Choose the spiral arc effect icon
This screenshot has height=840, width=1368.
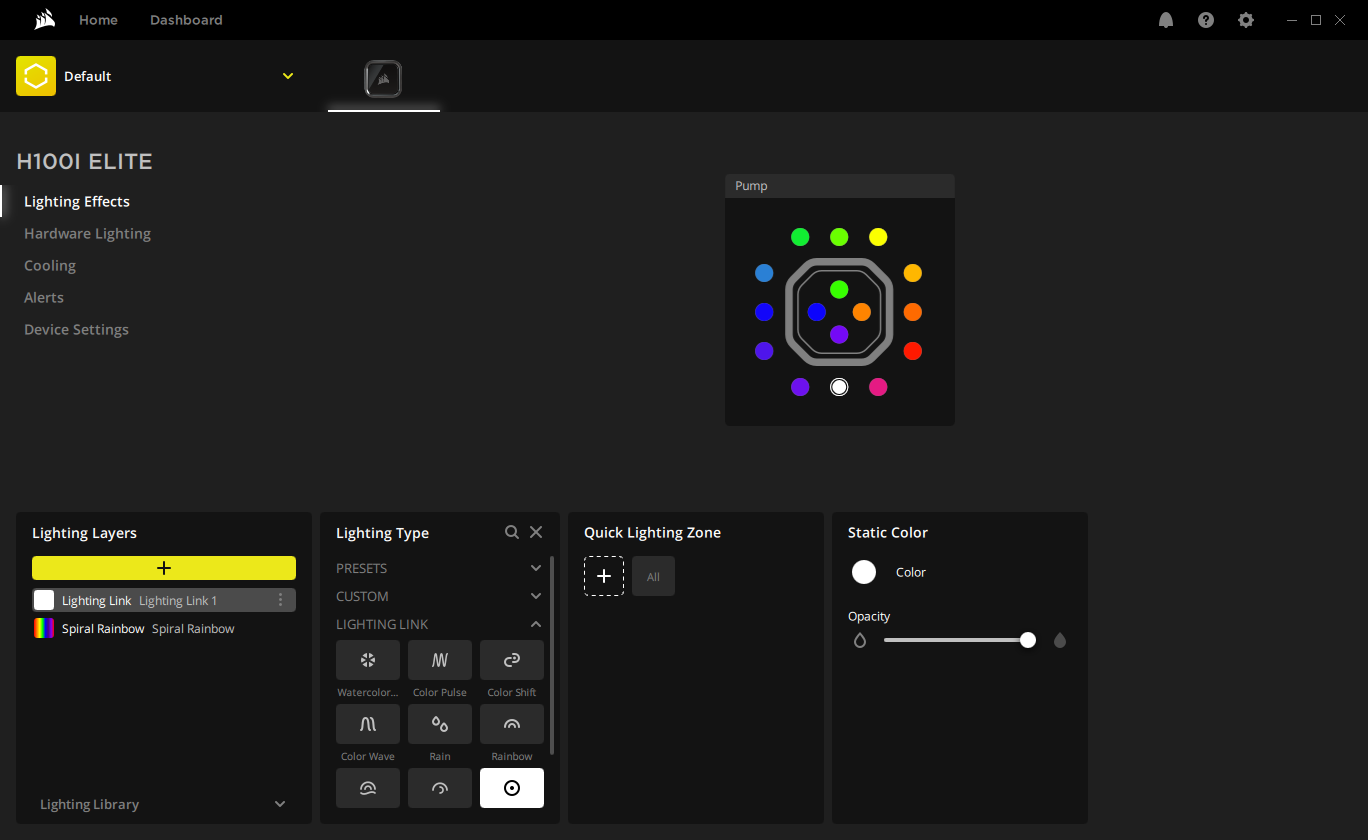(x=440, y=788)
